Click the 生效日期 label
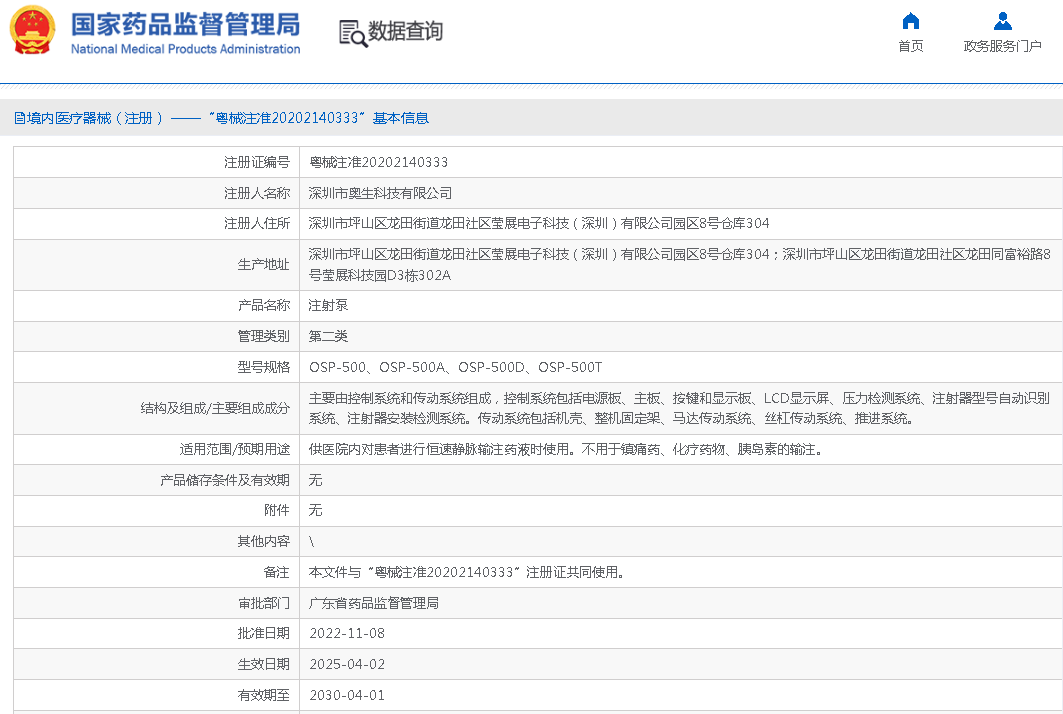 click(264, 665)
